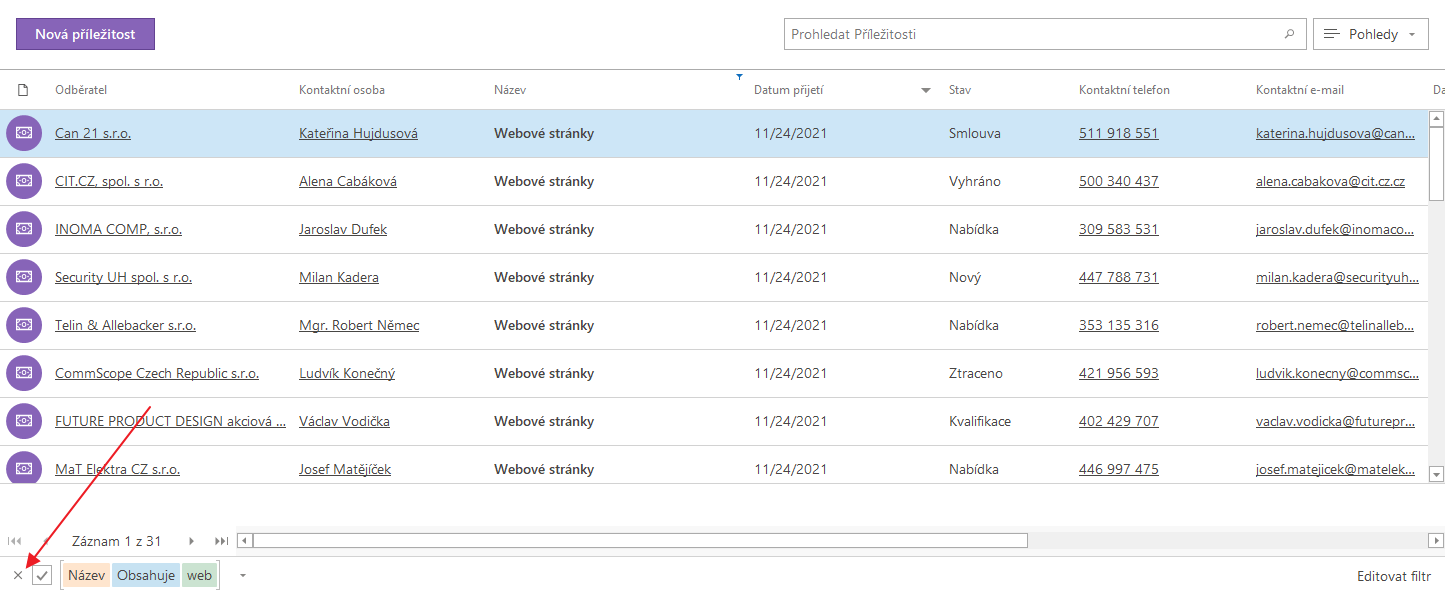Create a new opportunity with Nová příležitost
1445x594 pixels.
click(85, 34)
